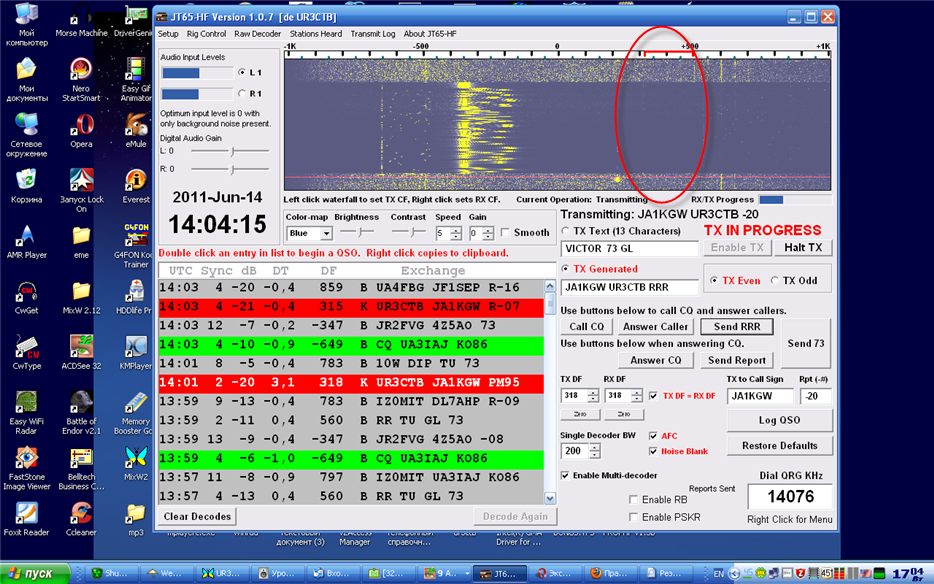Click the Clear Decodes button
934x584 pixels.
tap(197, 517)
